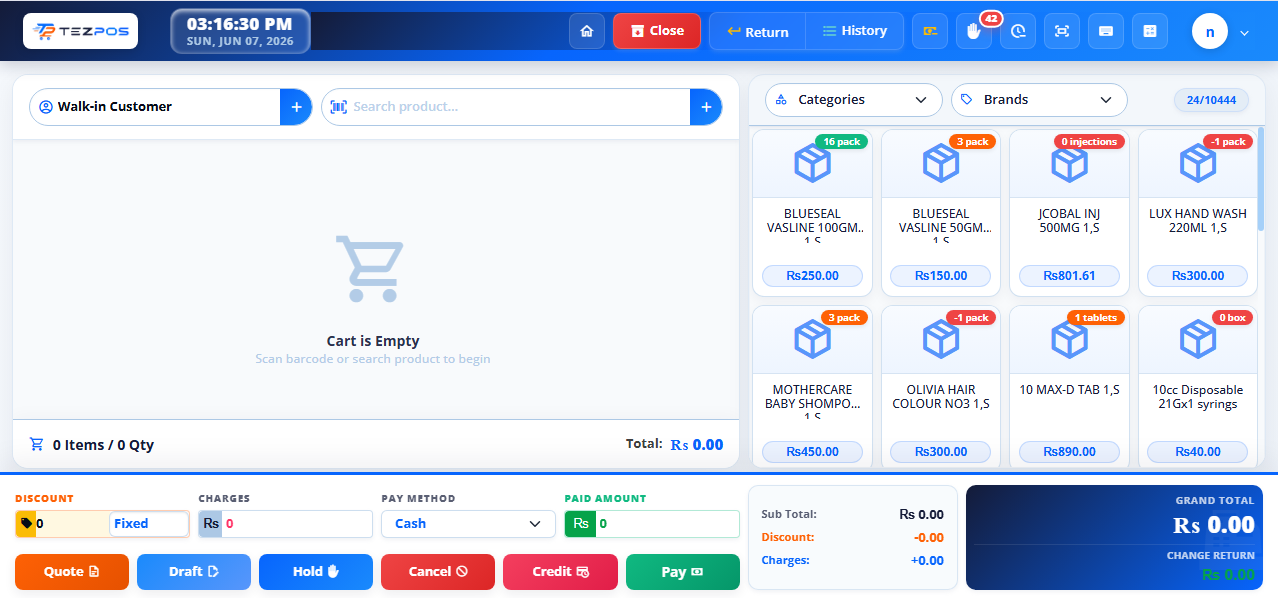1278x598 pixels.
Task: Click the Rs801.61 price tag
Action: click(x=1069, y=276)
